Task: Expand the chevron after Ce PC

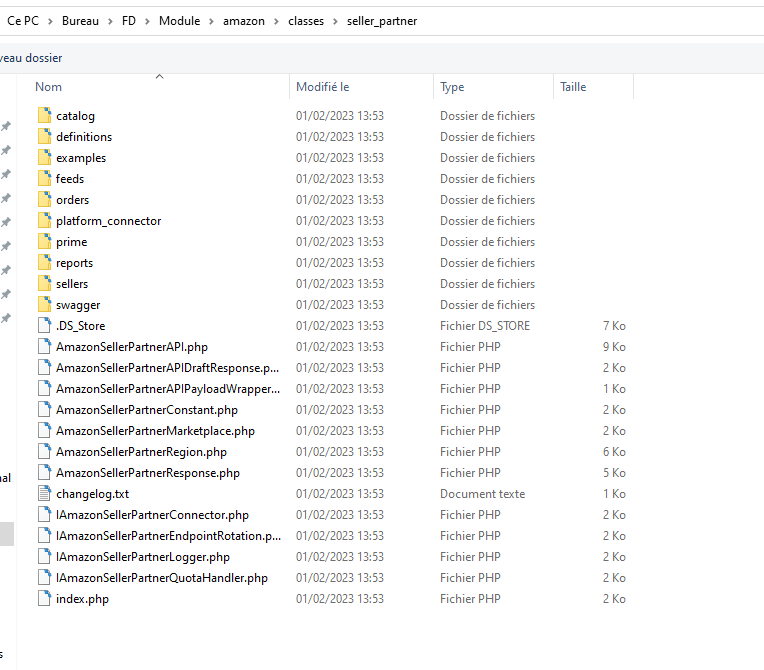Action: (x=50, y=21)
